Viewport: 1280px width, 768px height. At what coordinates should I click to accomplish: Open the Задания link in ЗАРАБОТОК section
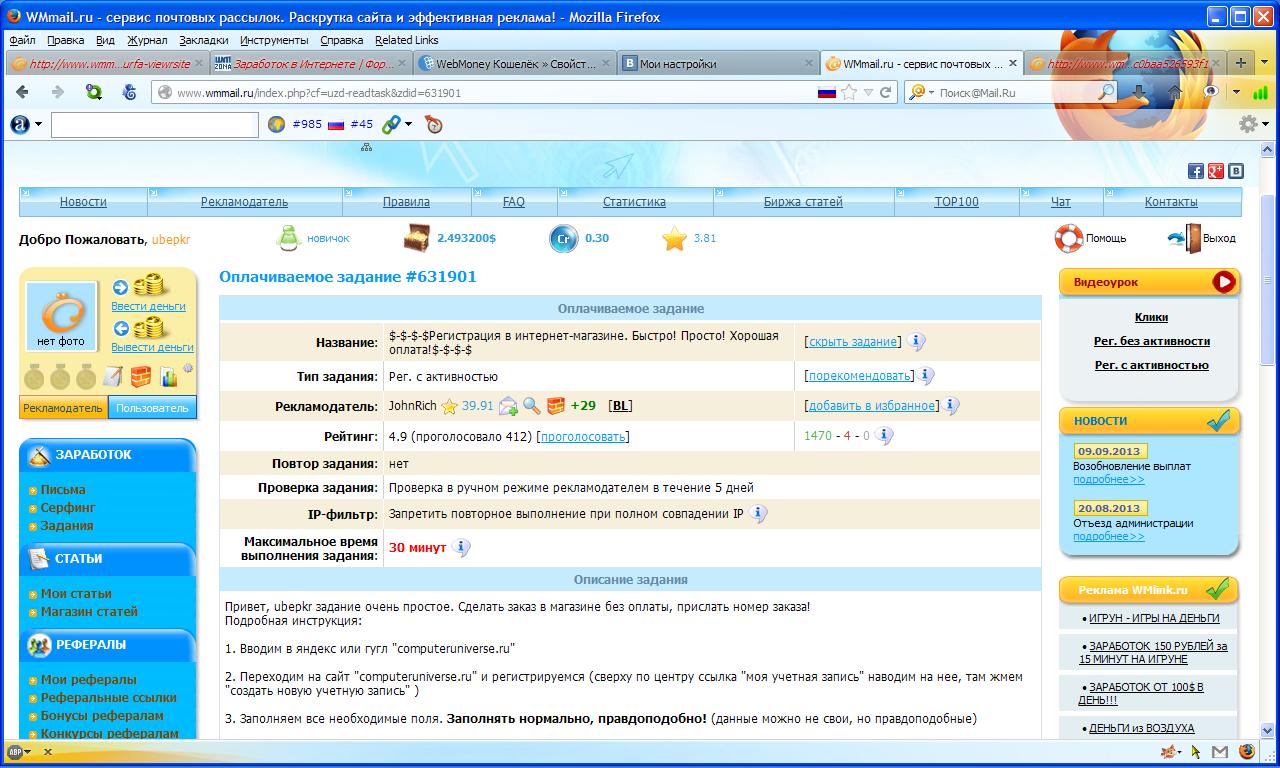point(67,526)
